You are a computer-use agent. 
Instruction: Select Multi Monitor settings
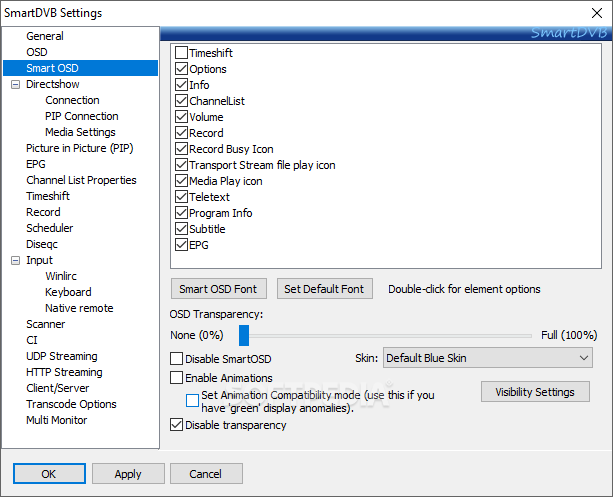pyautogui.click(x=56, y=420)
